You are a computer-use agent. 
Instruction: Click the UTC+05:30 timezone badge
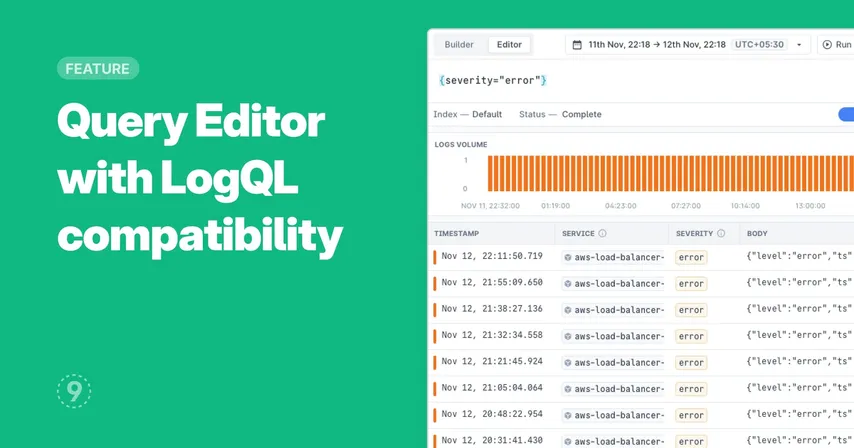click(x=759, y=45)
